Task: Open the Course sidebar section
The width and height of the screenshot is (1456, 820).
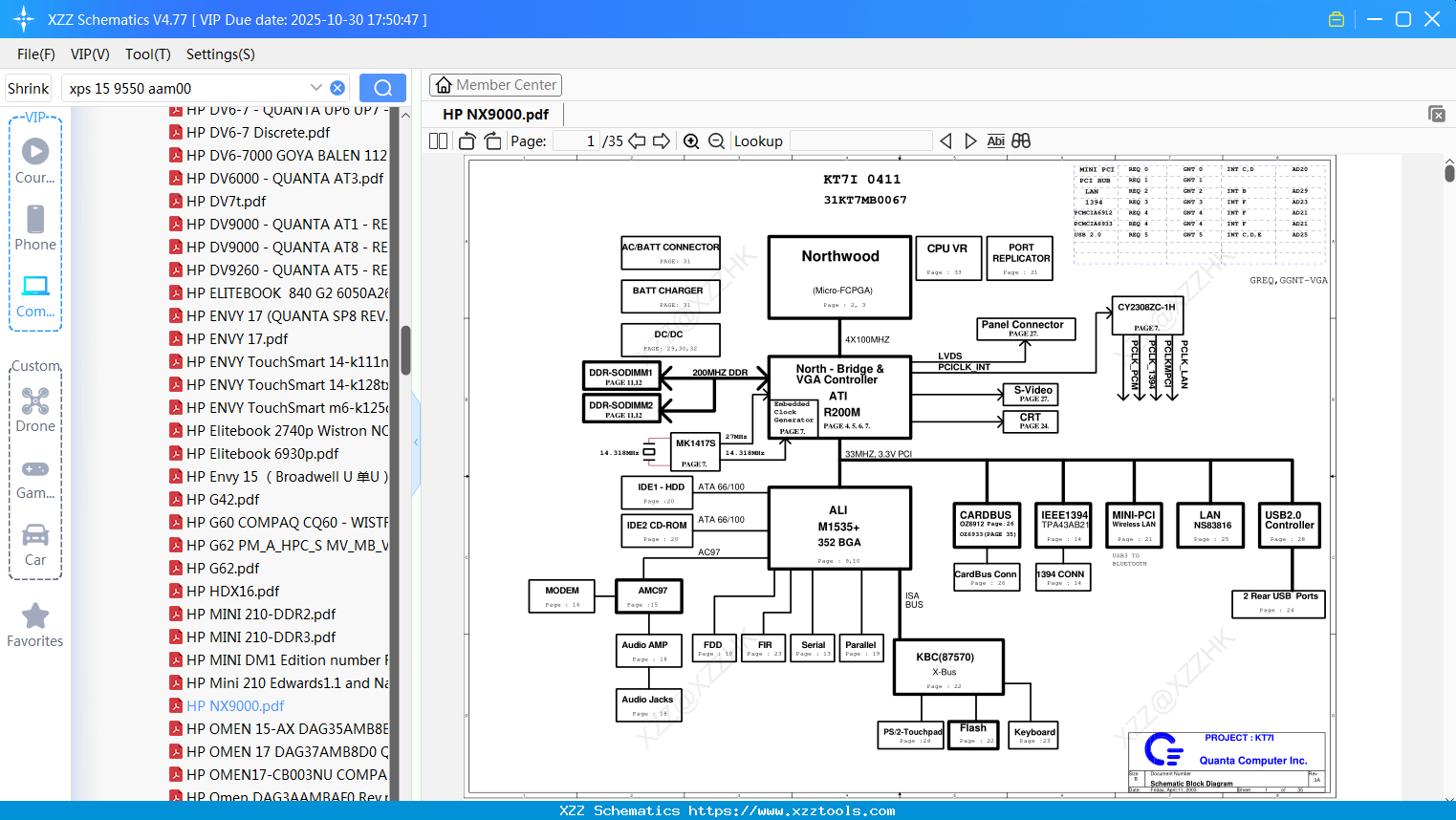Action: (35, 161)
